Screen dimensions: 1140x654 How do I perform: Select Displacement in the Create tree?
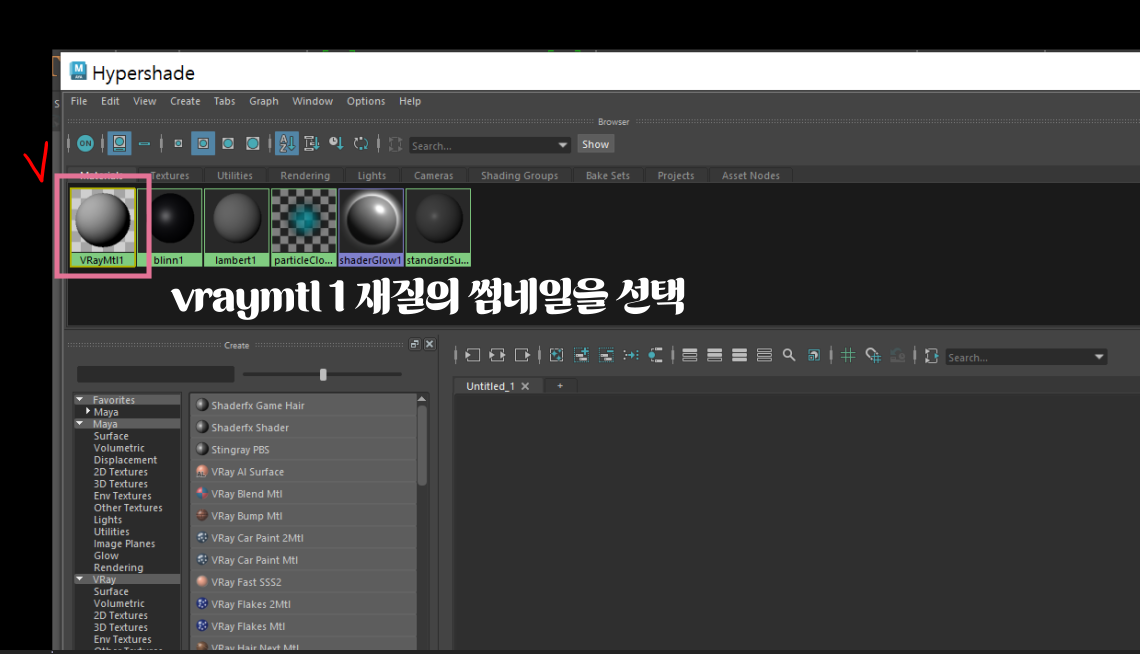pyautogui.click(x=125, y=460)
